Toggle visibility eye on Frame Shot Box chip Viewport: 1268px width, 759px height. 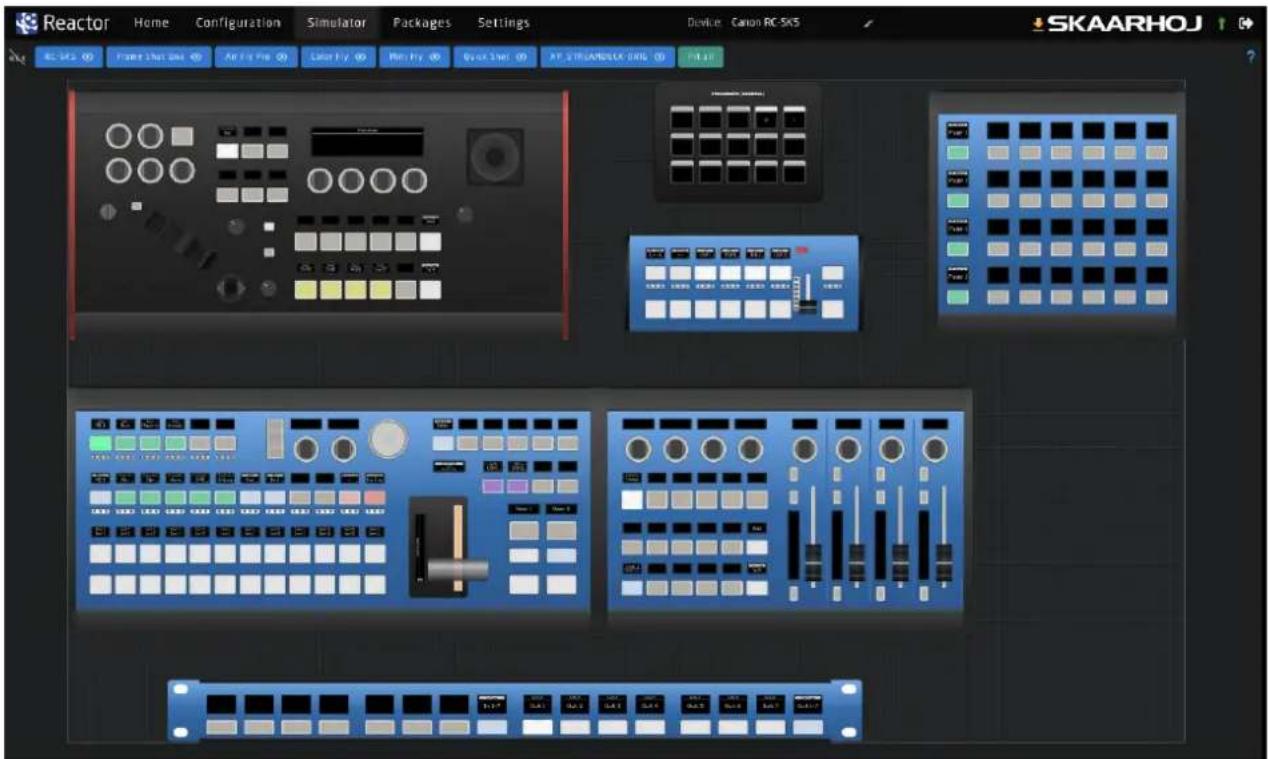point(196,57)
